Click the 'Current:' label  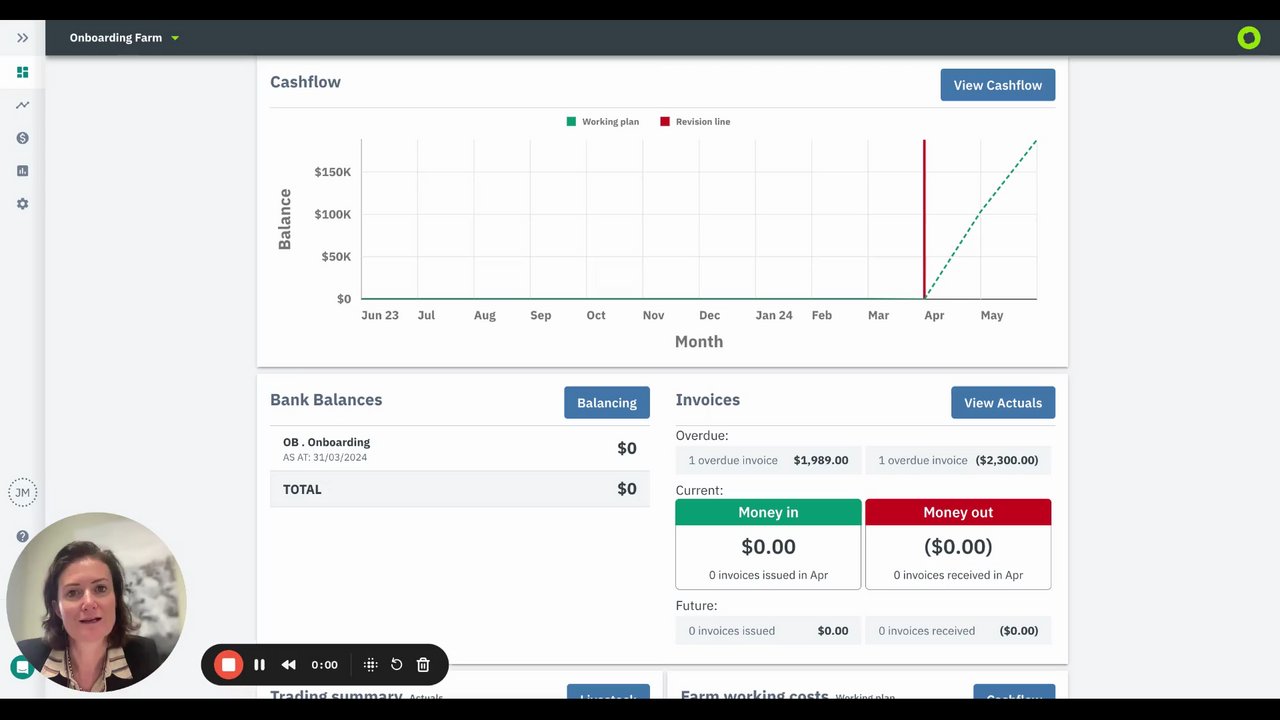[699, 491]
